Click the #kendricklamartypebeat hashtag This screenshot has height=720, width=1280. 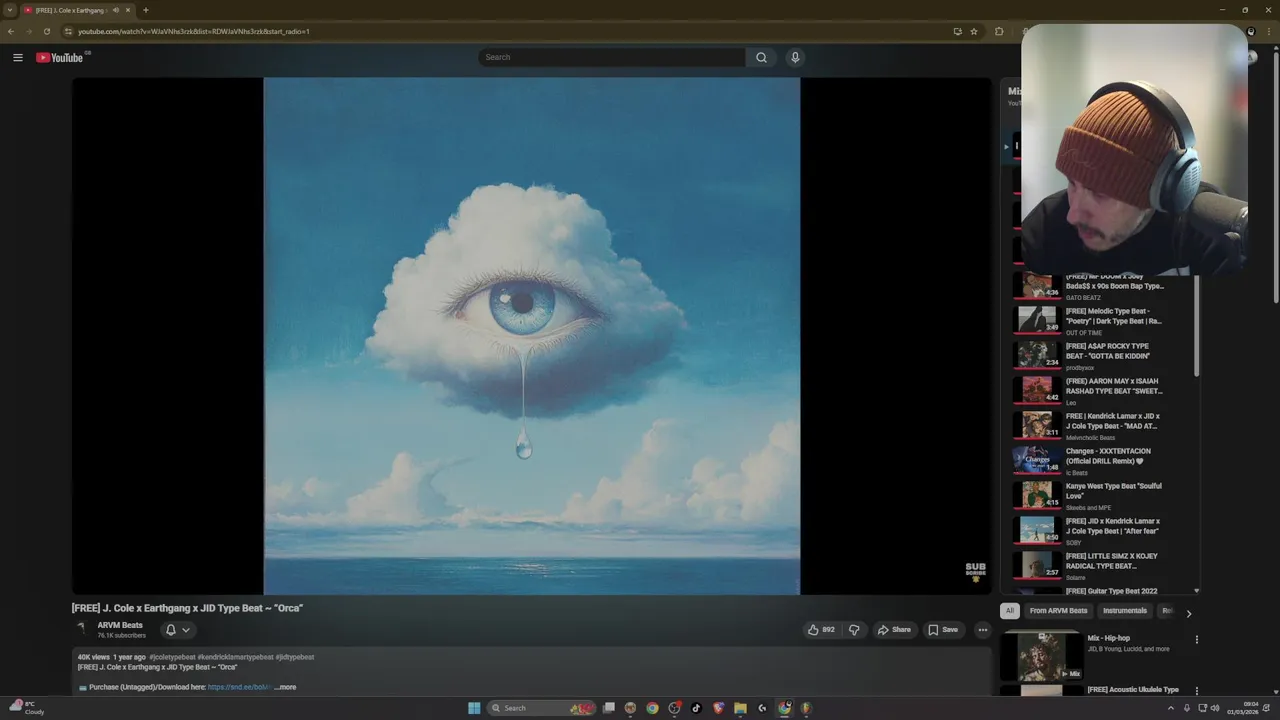(x=236, y=657)
